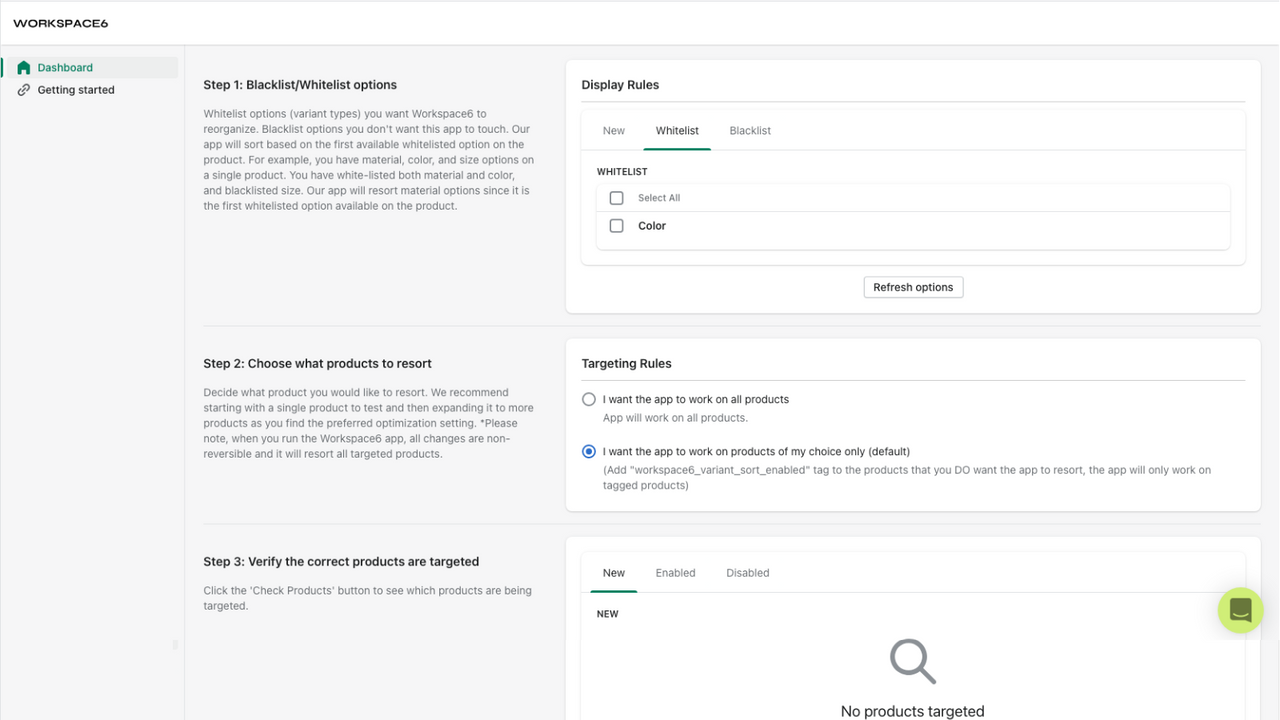Switch to the Blacklist tab
The height and width of the screenshot is (720, 1280).
coord(750,131)
